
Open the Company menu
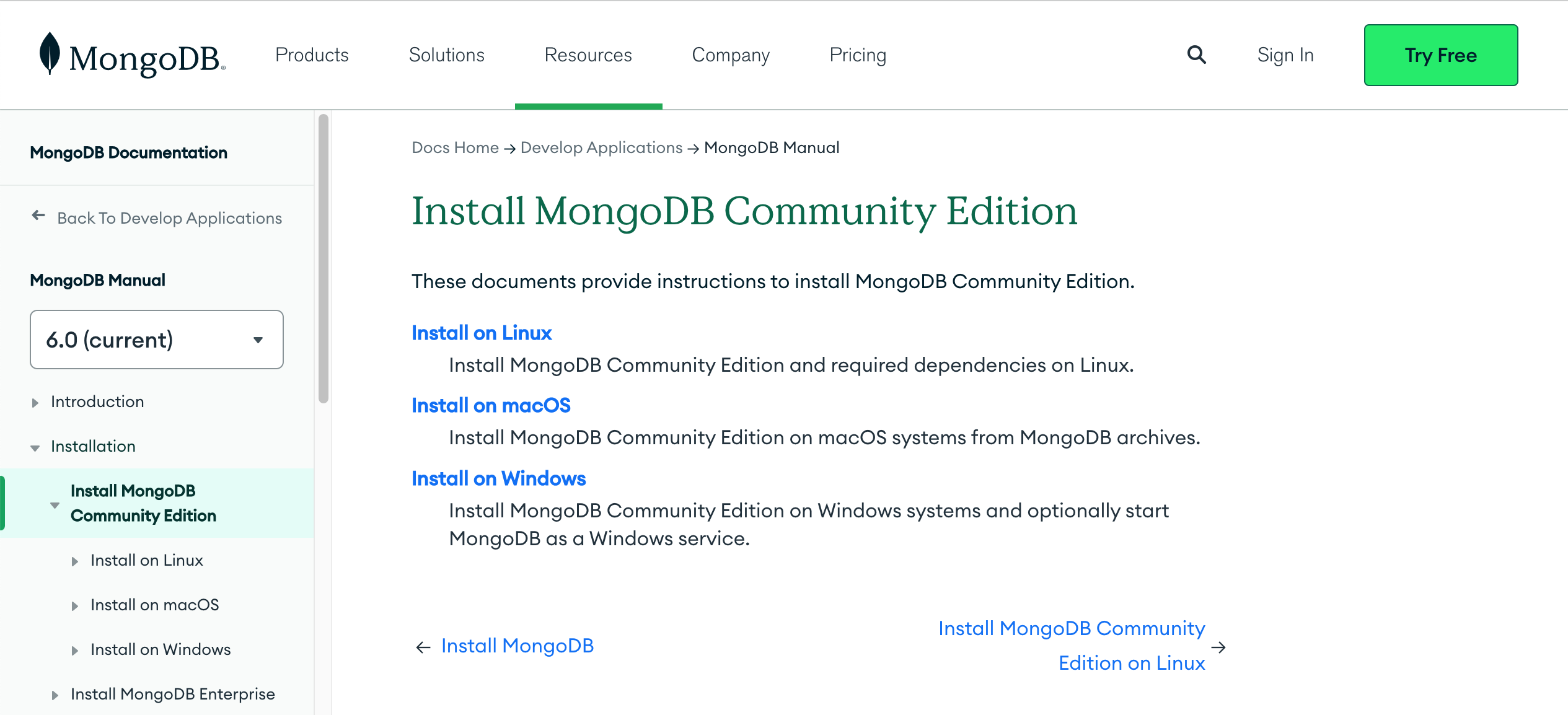(731, 55)
